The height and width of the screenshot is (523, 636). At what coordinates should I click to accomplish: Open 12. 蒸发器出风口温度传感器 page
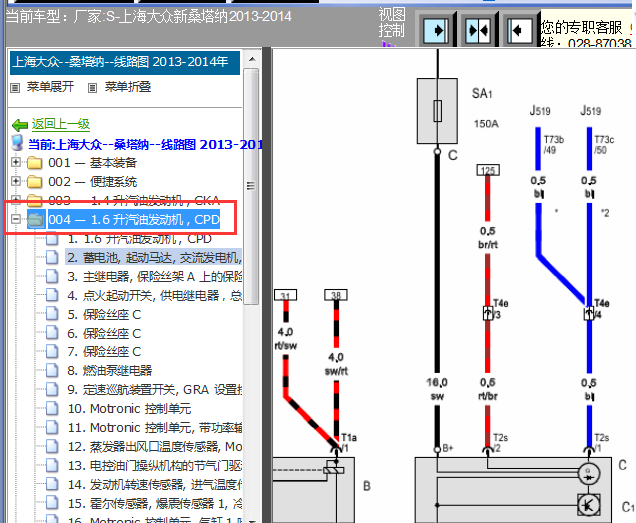click(155, 446)
